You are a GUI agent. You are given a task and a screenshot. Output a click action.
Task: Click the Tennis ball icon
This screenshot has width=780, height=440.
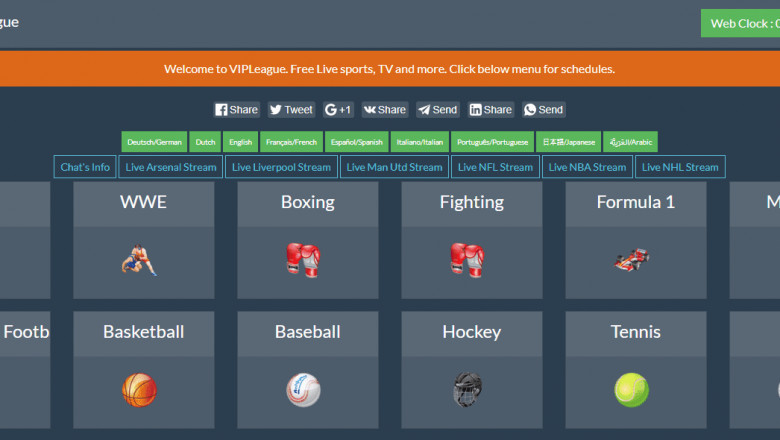click(631, 390)
